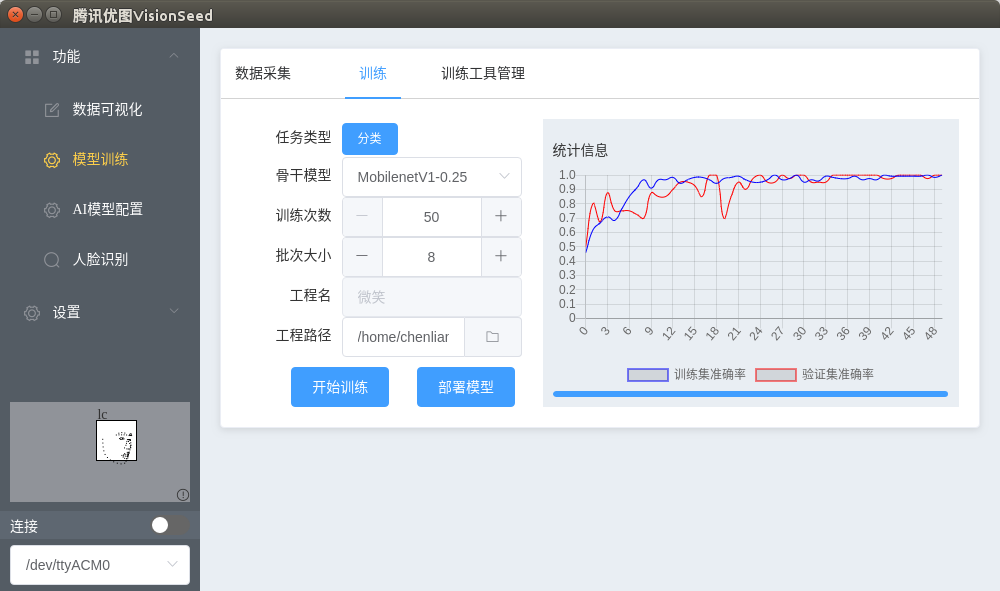1000x591 pixels.
Task: Open the 训练工具管理 tab
Action: [483, 73]
